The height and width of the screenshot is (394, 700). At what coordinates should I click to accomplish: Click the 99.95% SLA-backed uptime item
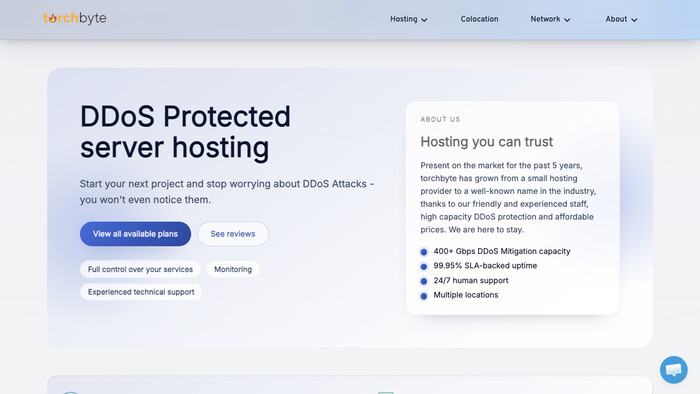[x=485, y=265]
